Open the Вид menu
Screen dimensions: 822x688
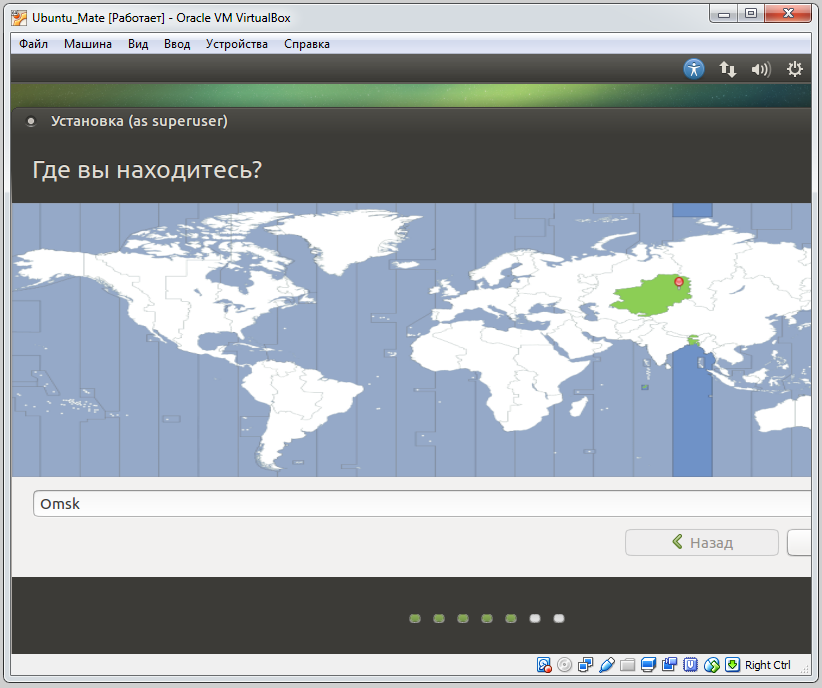click(x=138, y=44)
